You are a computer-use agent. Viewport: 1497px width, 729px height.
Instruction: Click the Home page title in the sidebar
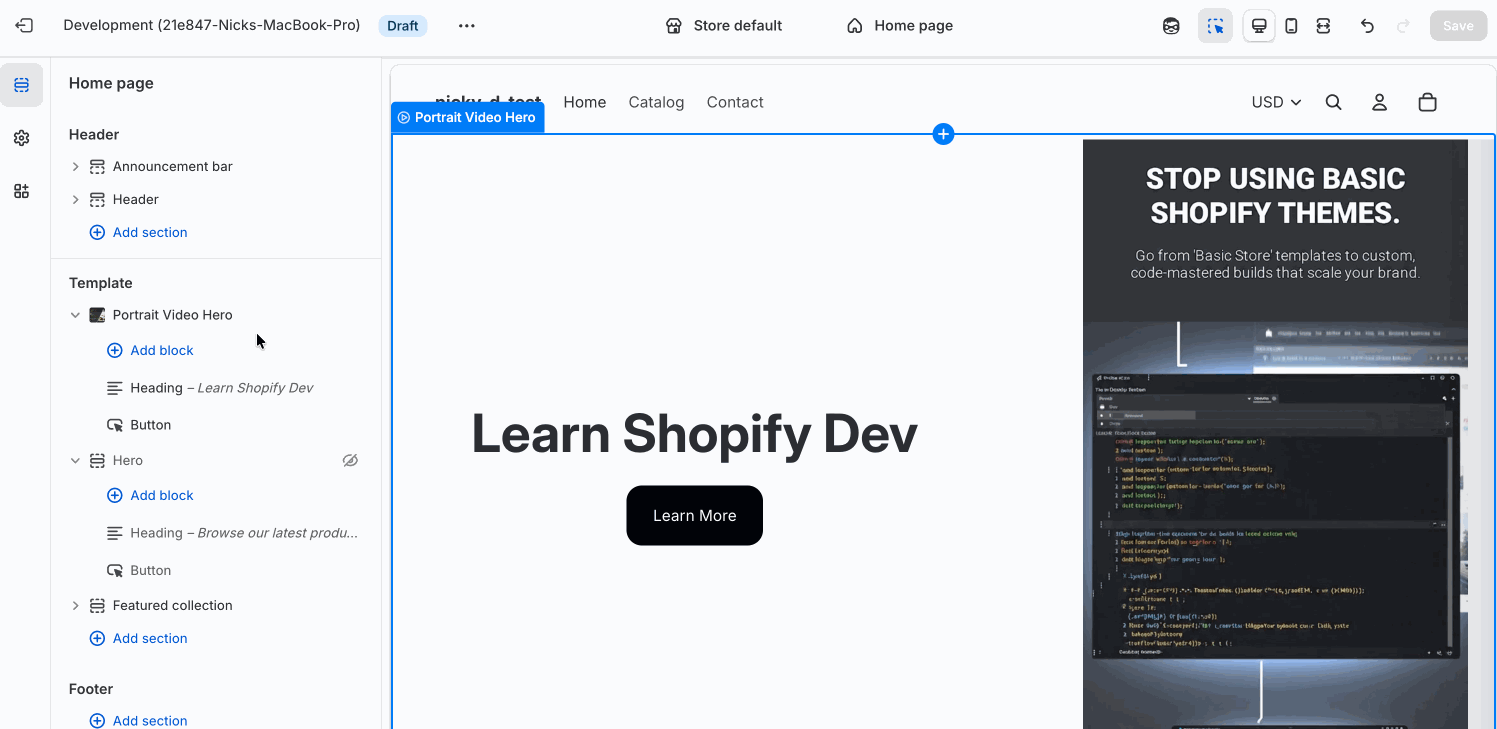pyautogui.click(x=111, y=83)
